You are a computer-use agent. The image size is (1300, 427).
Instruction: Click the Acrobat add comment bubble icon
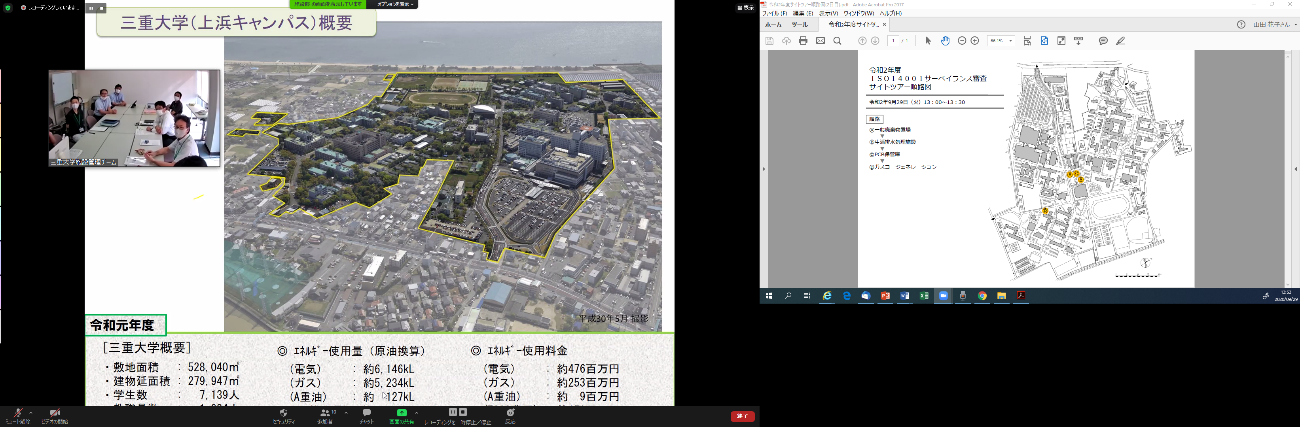(x=1103, y=40)
